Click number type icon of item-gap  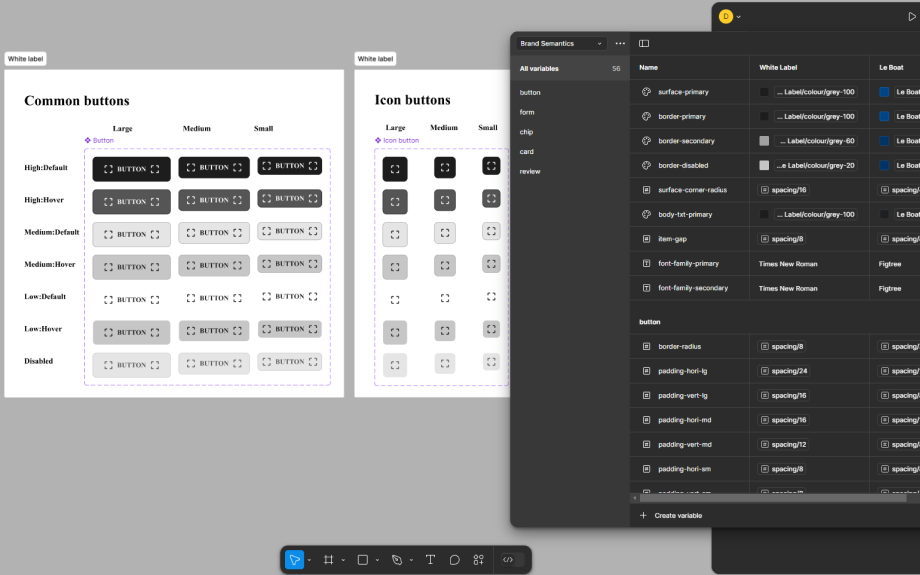coord(646,239)
